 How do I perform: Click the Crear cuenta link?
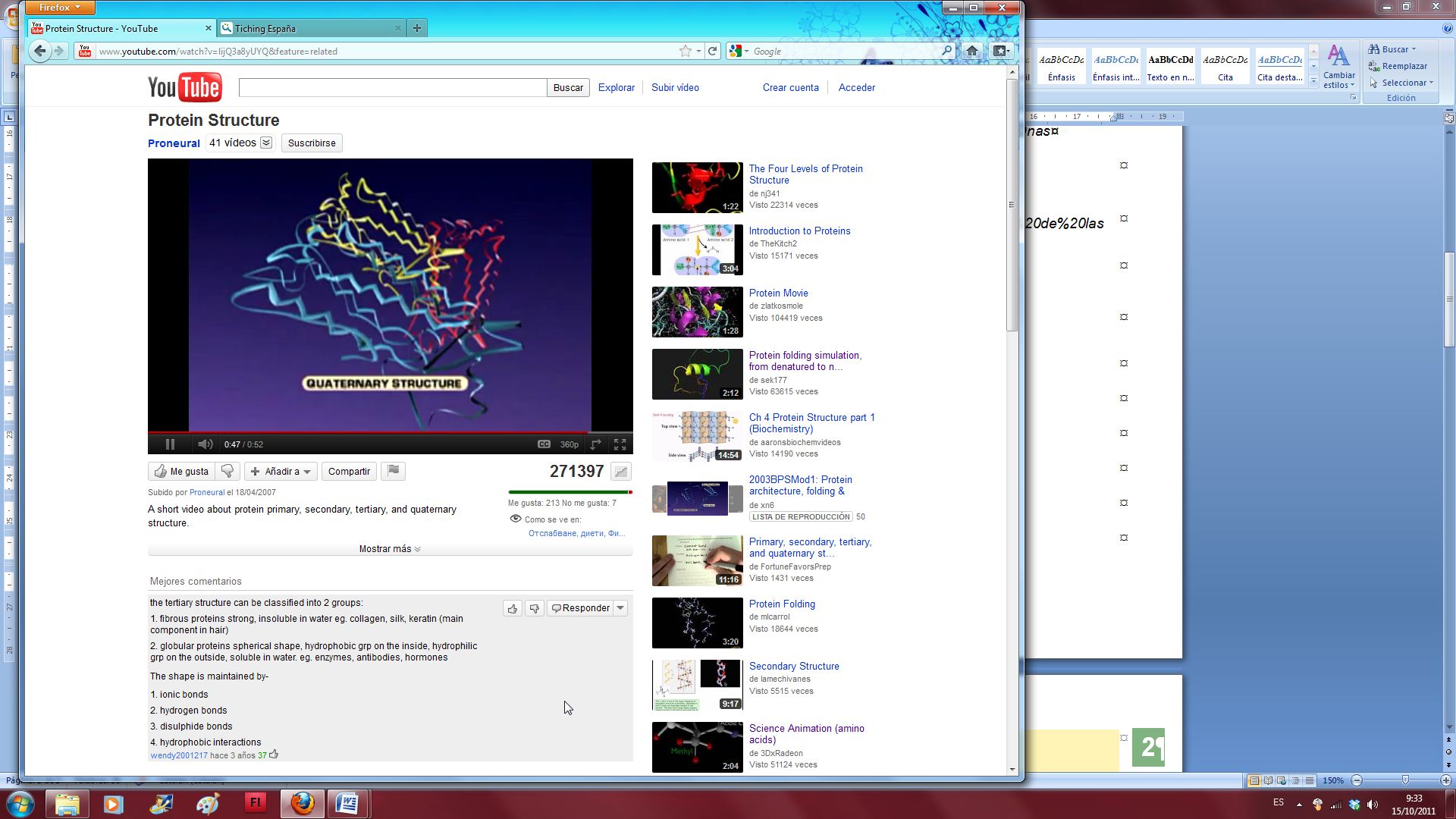point(791,88)
